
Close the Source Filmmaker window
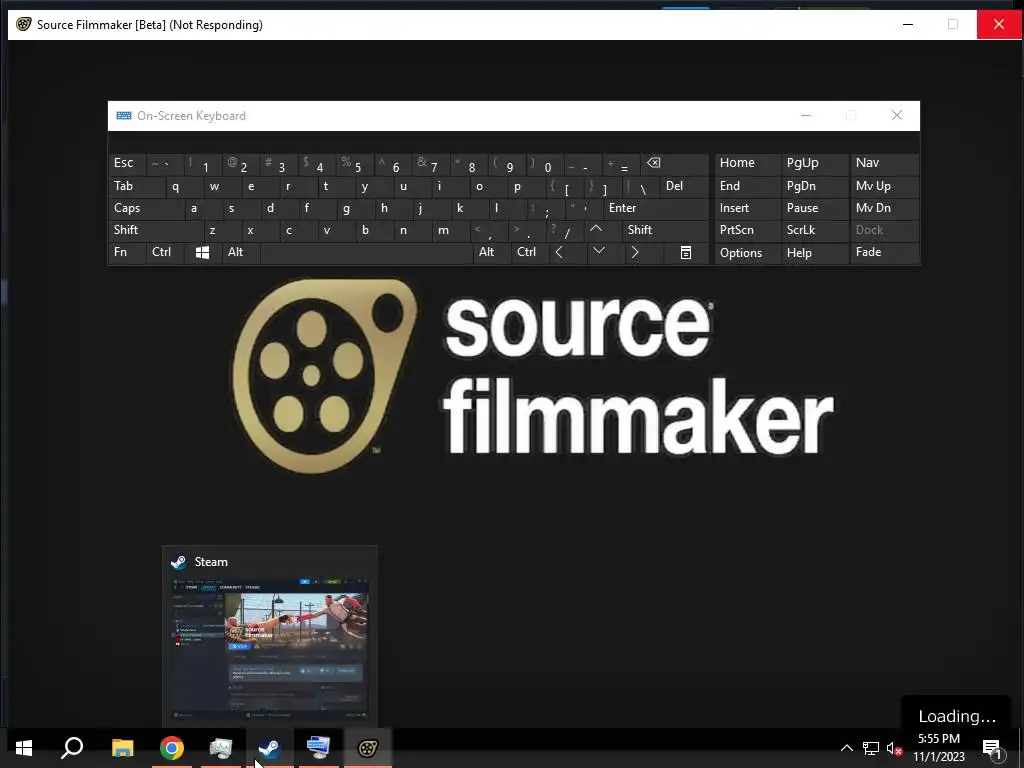click(x=999, y=25)
